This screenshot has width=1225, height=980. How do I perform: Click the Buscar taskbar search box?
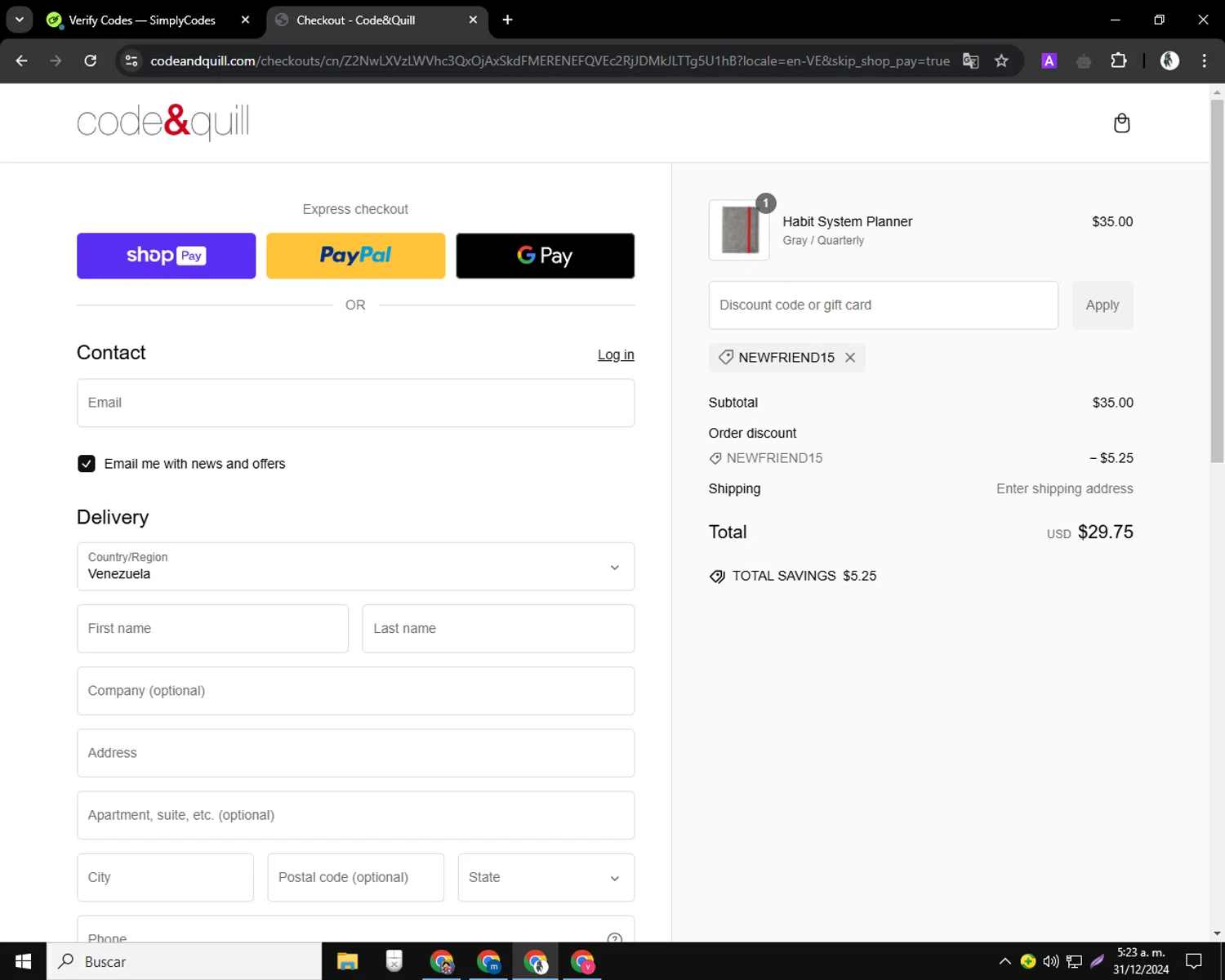(x=184, y=961)
